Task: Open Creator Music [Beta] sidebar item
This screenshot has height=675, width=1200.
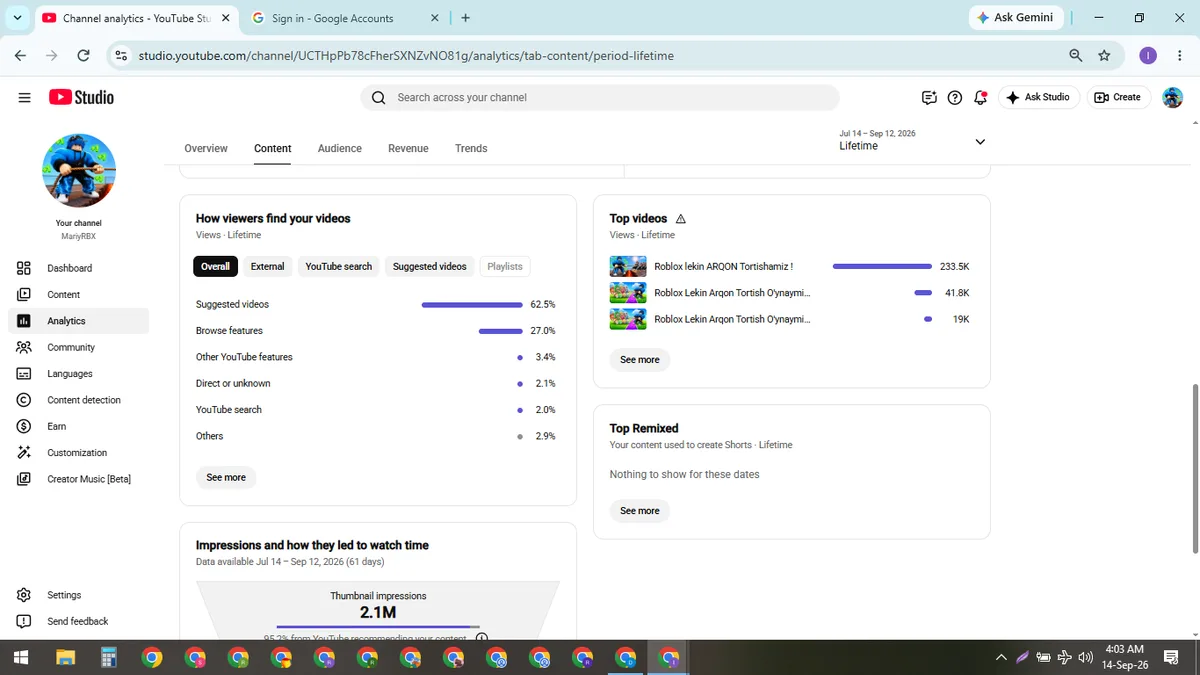Action: 78,479
